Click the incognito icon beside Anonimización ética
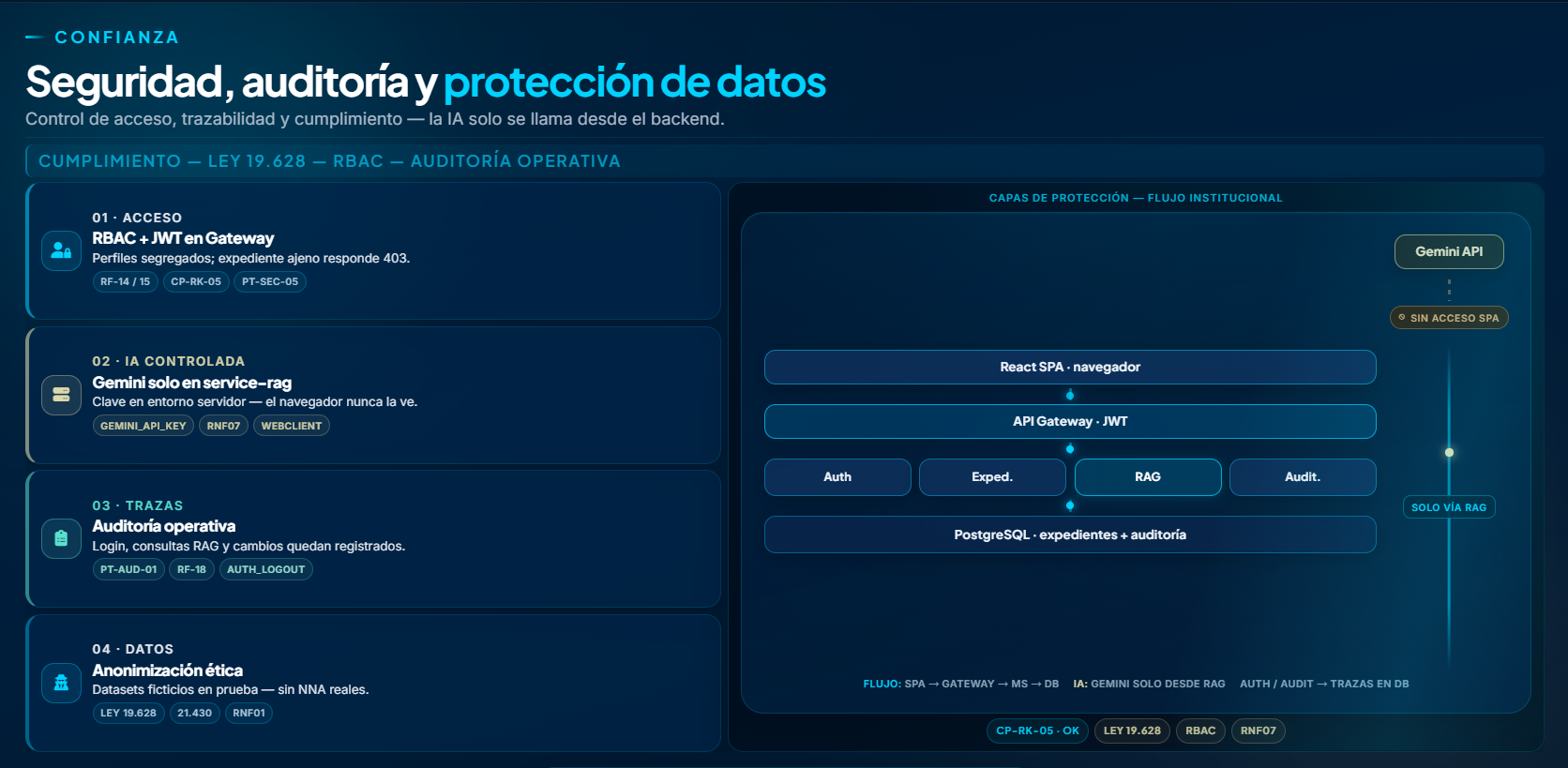The image size is (1568, 768). pos(61,683)
